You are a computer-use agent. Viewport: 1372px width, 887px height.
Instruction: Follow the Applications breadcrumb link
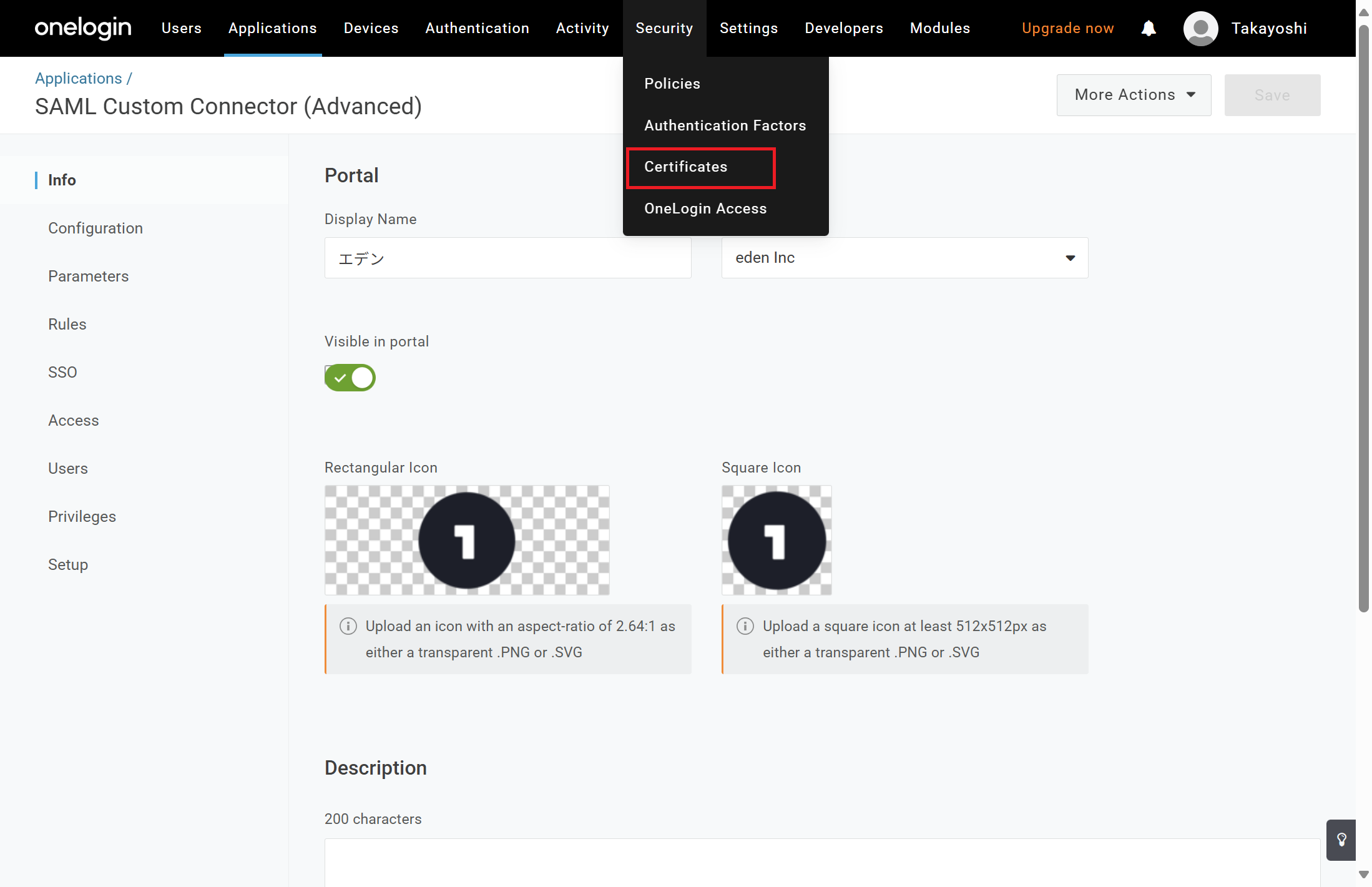tap(79, 78)
